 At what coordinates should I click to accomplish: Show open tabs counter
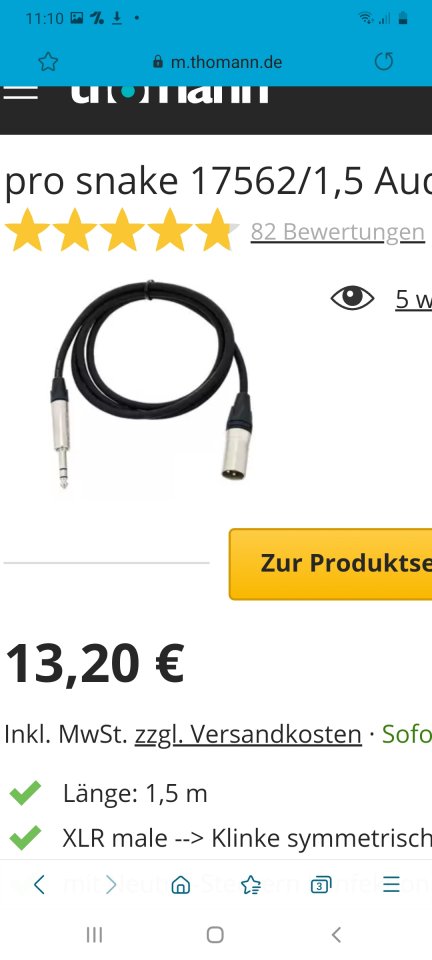pyautogui.click(x=321, y=885)
